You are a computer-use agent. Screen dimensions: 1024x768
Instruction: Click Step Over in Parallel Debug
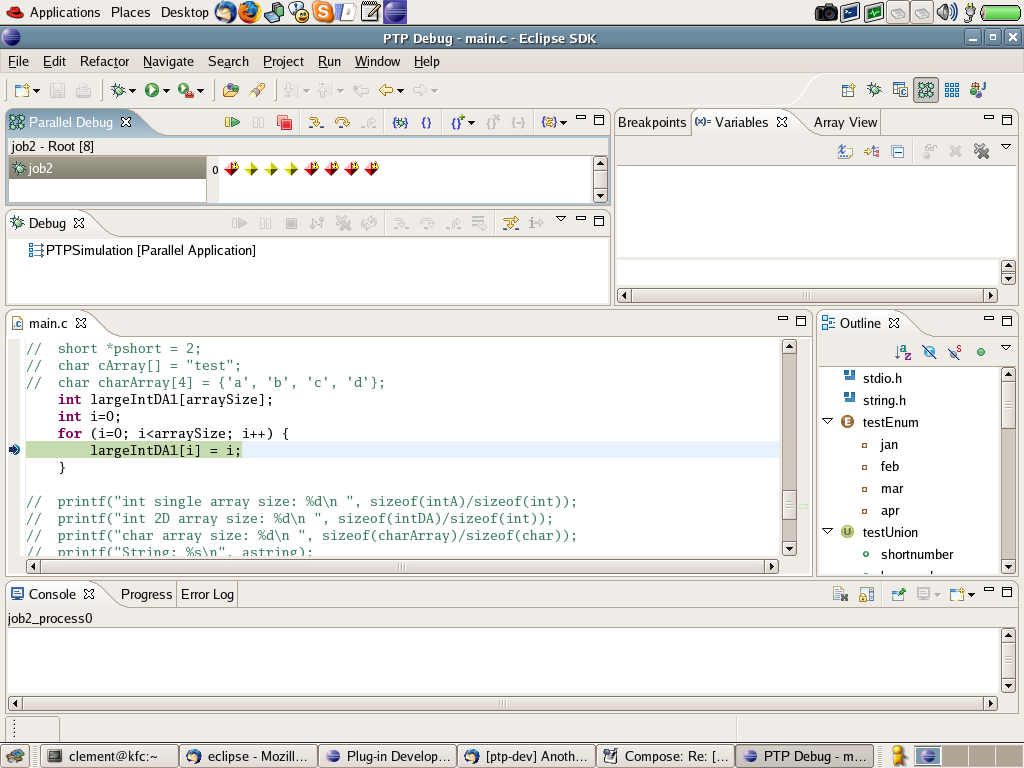[x=342, y=122]
